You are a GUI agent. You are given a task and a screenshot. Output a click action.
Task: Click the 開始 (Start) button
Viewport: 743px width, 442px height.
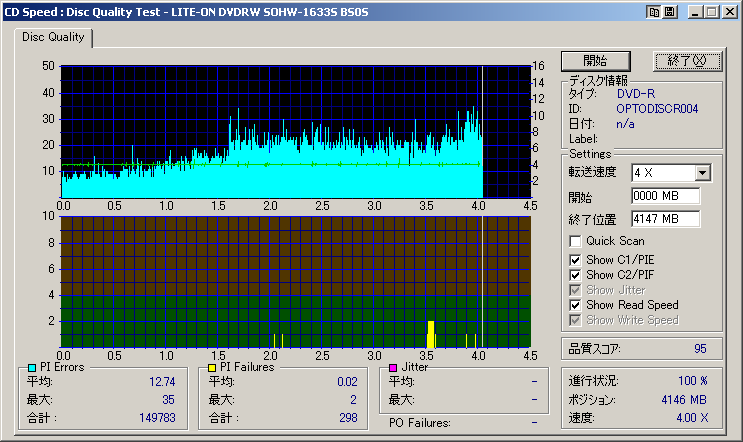tap(596, 61)
